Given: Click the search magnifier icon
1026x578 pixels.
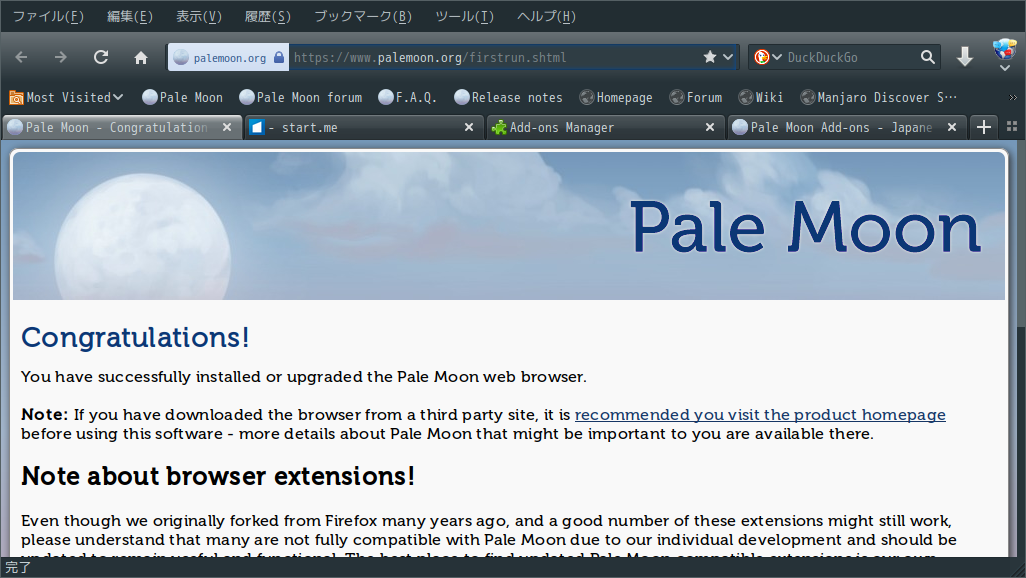Looking at the screenshot, I should tap(927, 58).
